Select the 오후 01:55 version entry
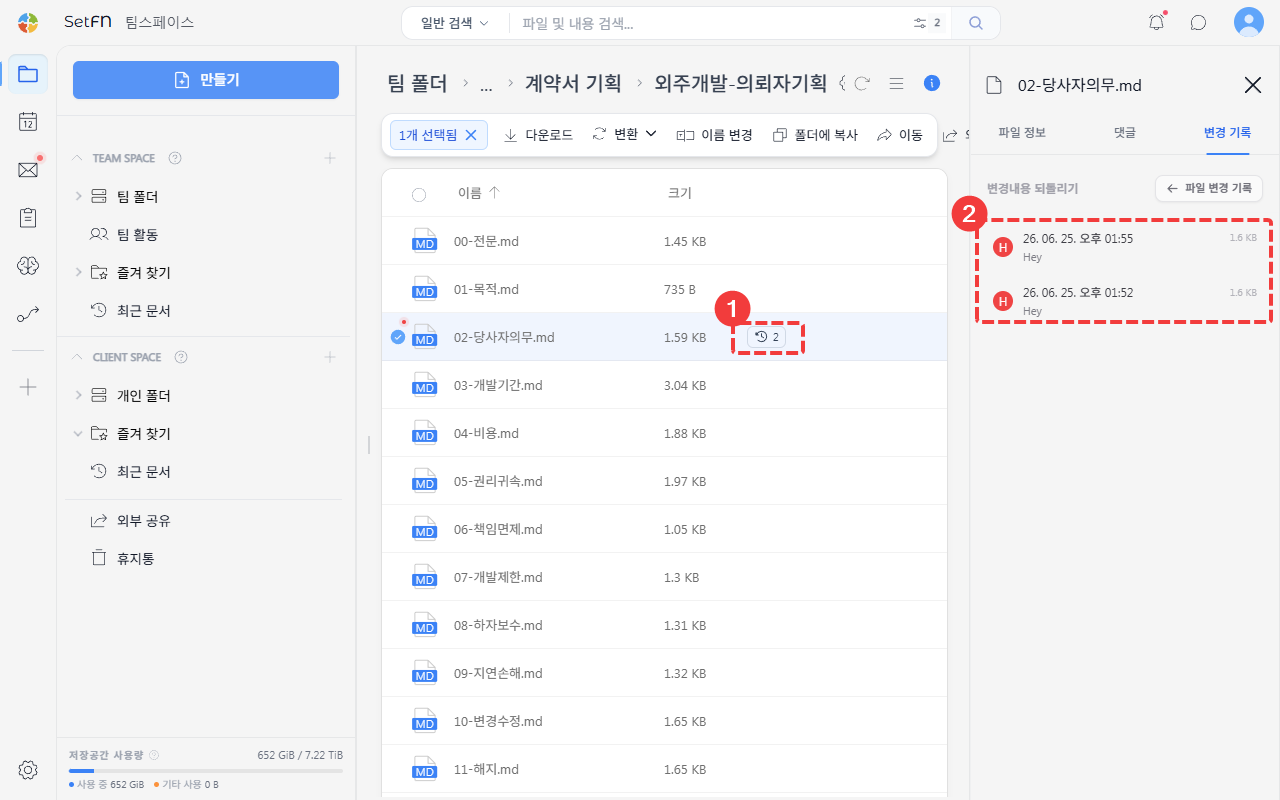 click(1124, 247)
